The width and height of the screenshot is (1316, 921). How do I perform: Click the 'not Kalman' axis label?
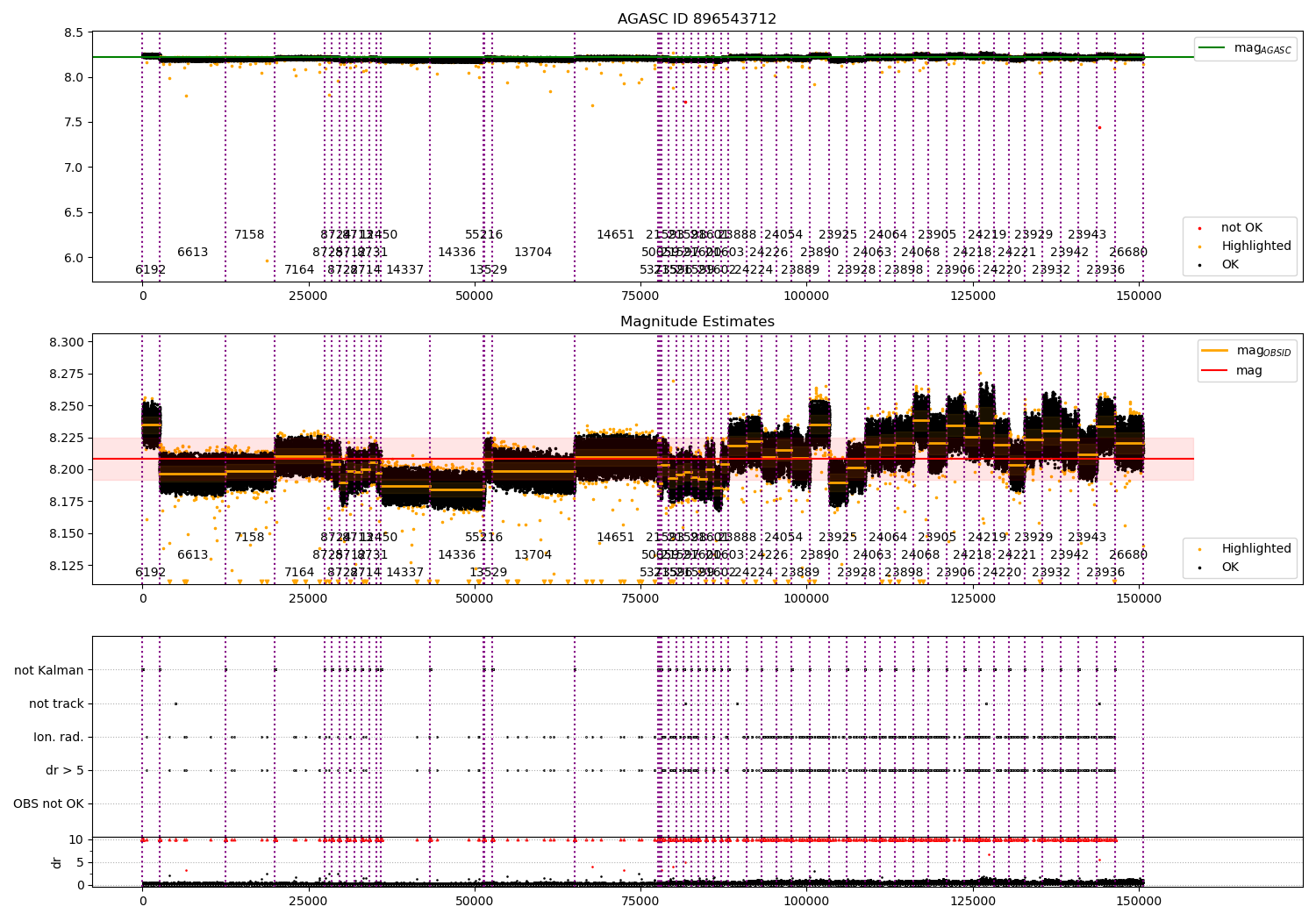49,671
